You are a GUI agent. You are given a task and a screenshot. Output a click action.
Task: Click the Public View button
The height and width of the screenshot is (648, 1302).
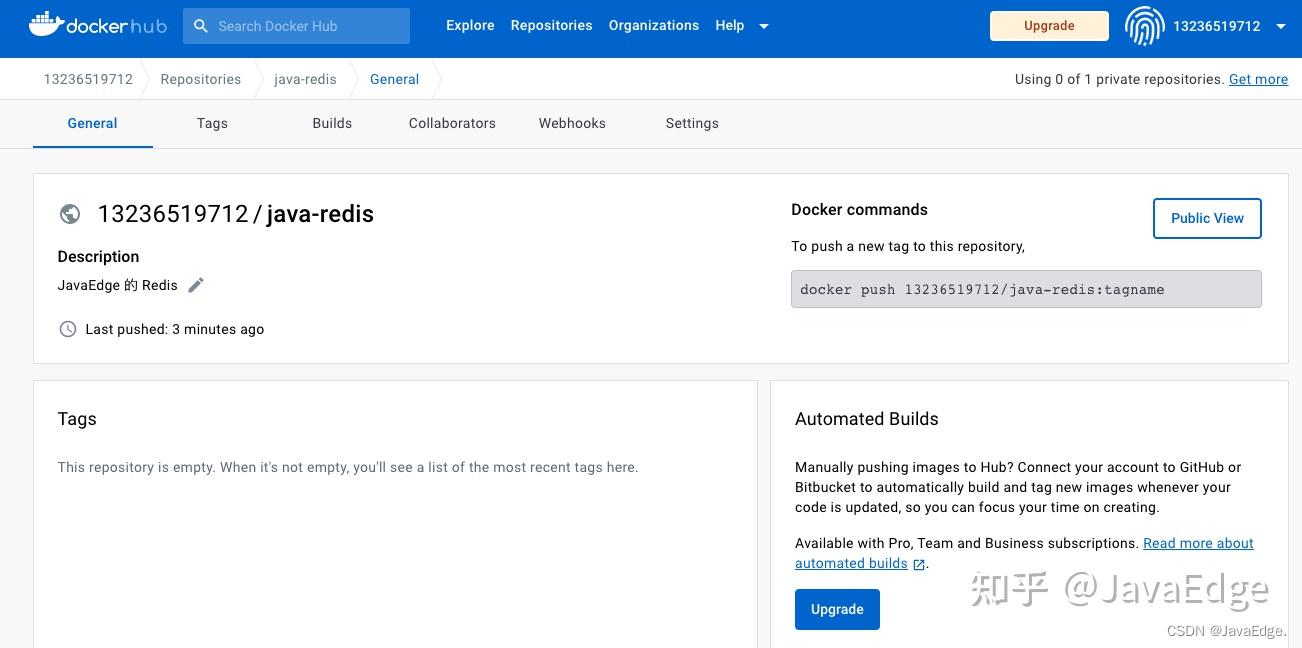tap(1207, 218)
